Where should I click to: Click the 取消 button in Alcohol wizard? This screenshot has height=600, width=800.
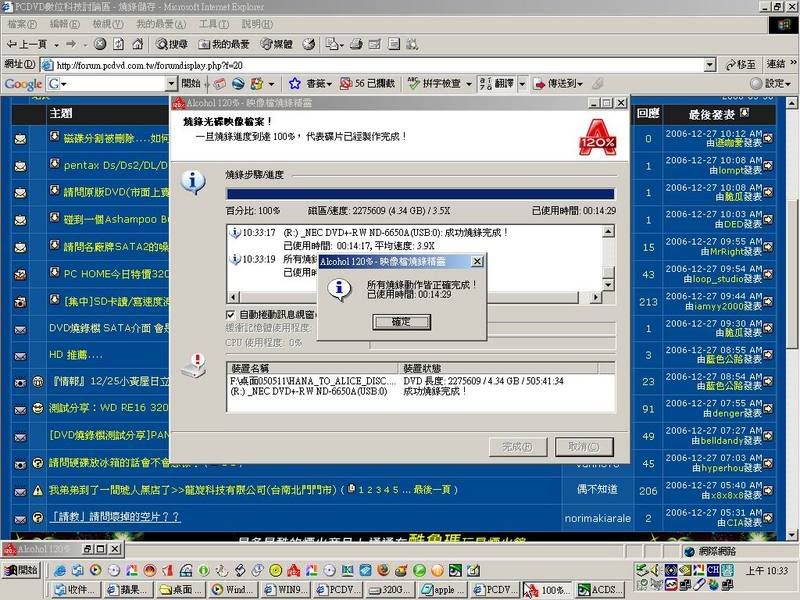pos(584,447)
